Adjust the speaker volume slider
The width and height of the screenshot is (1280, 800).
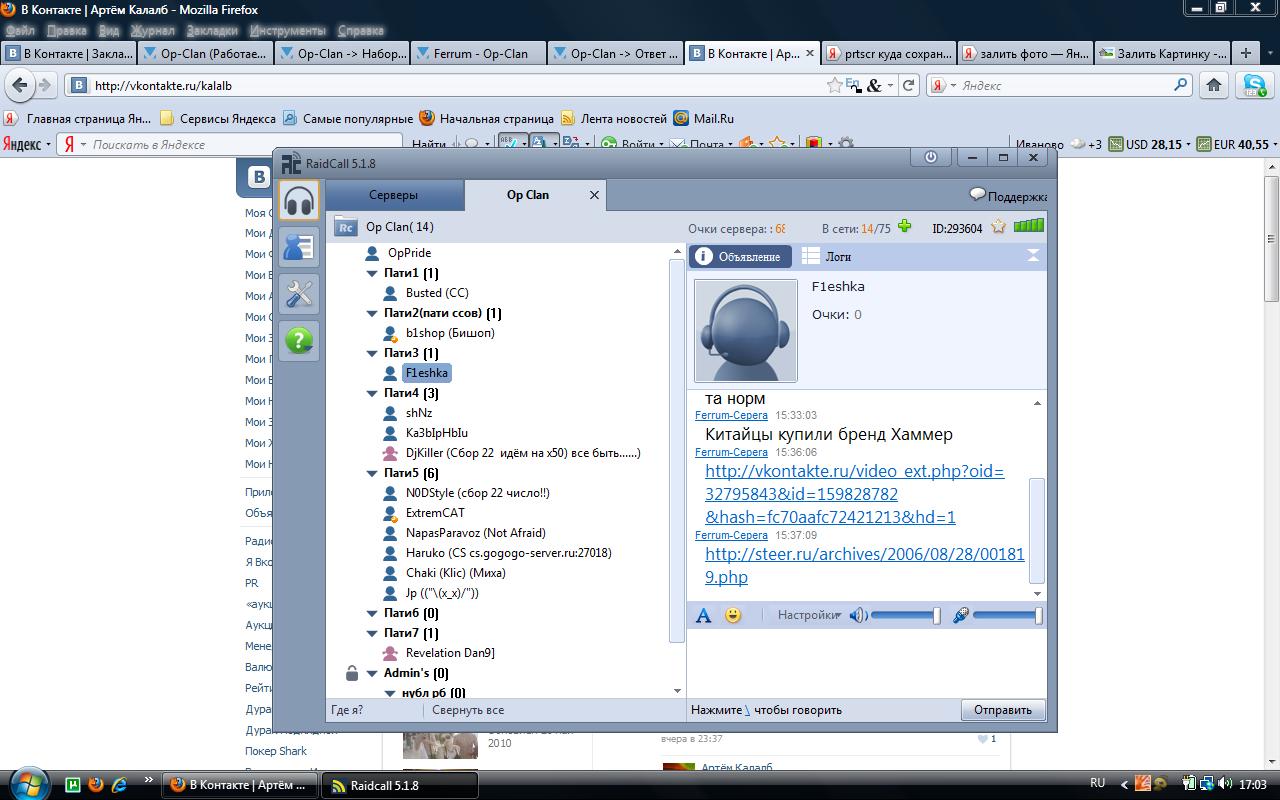tap(906, 616)
